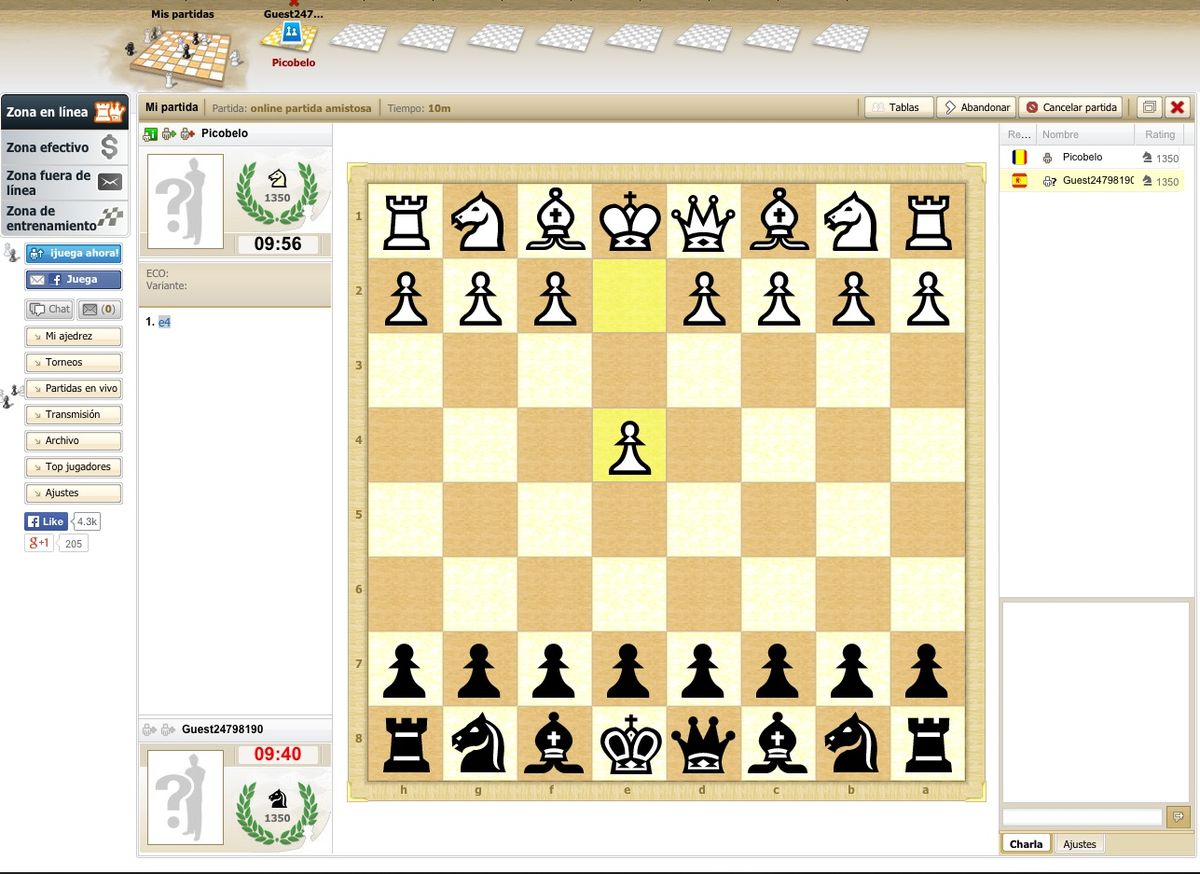Open the Ajustes tab at bottom right
This screenshot has width=1200, height=874.
point(1079,843)
